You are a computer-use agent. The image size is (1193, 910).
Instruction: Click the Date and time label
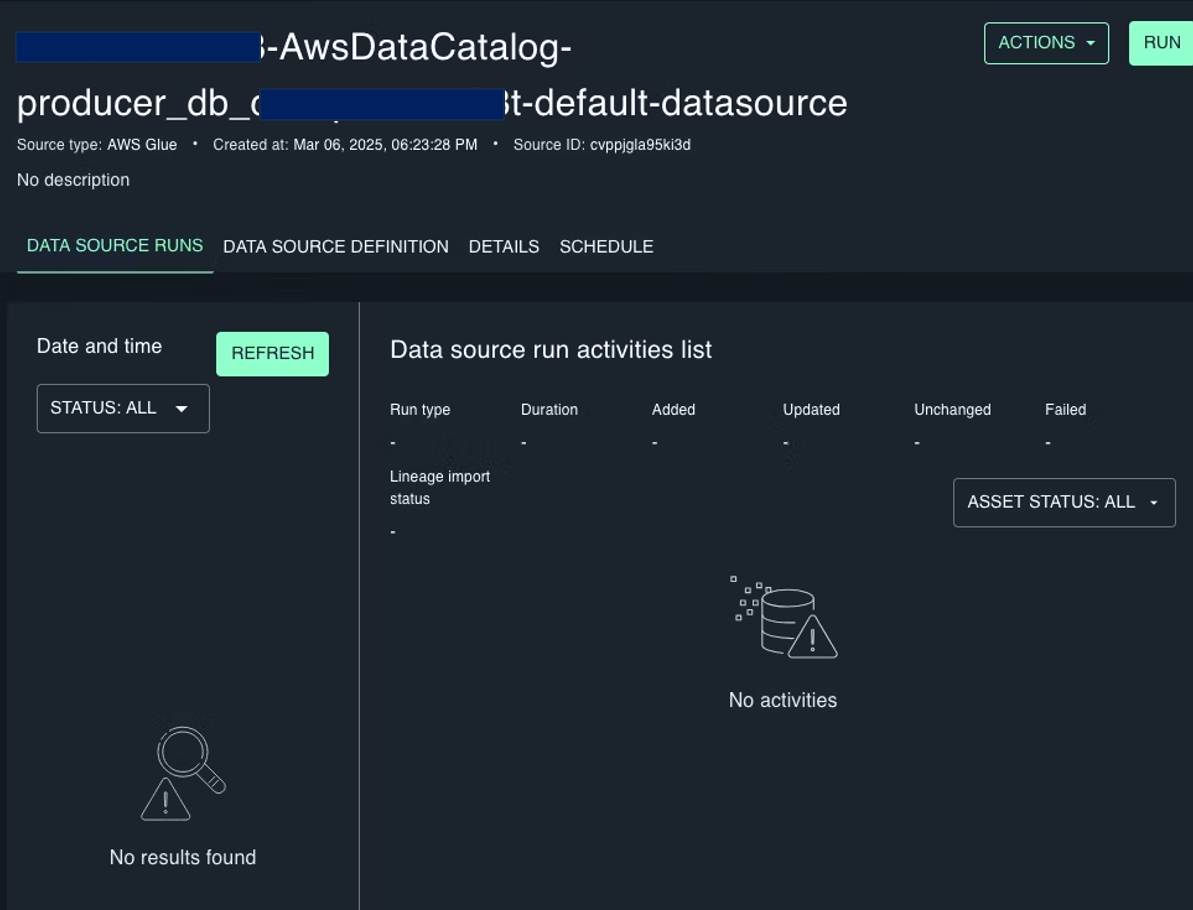coord(99,346)
